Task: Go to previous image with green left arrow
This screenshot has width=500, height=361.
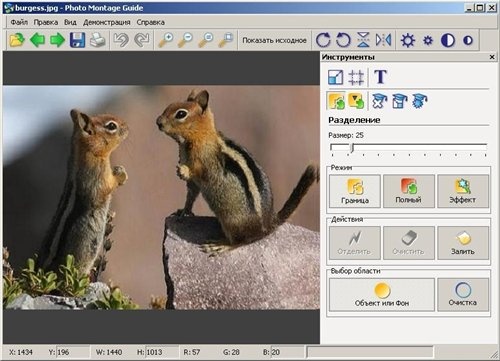Action: click(37, 40)
